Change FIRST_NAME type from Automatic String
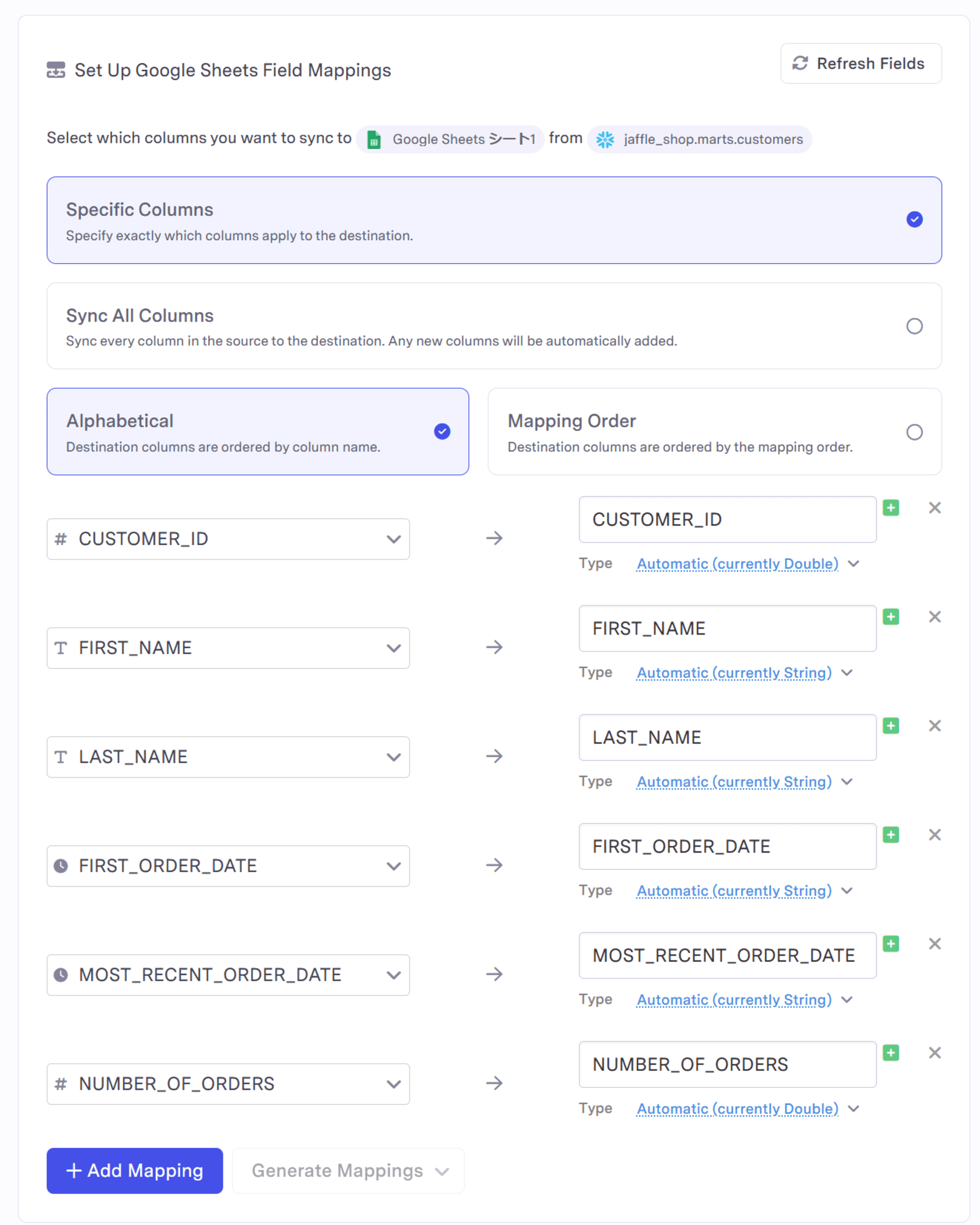Image resolution: width=980 pixels, height=1225 pixels. tap(745, 673)
